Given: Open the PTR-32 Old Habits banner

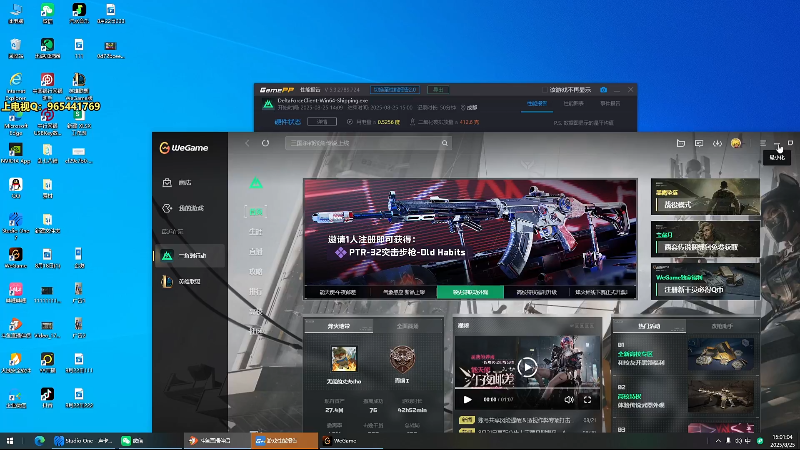Looking at the screenshot, I should coord(470,232).
